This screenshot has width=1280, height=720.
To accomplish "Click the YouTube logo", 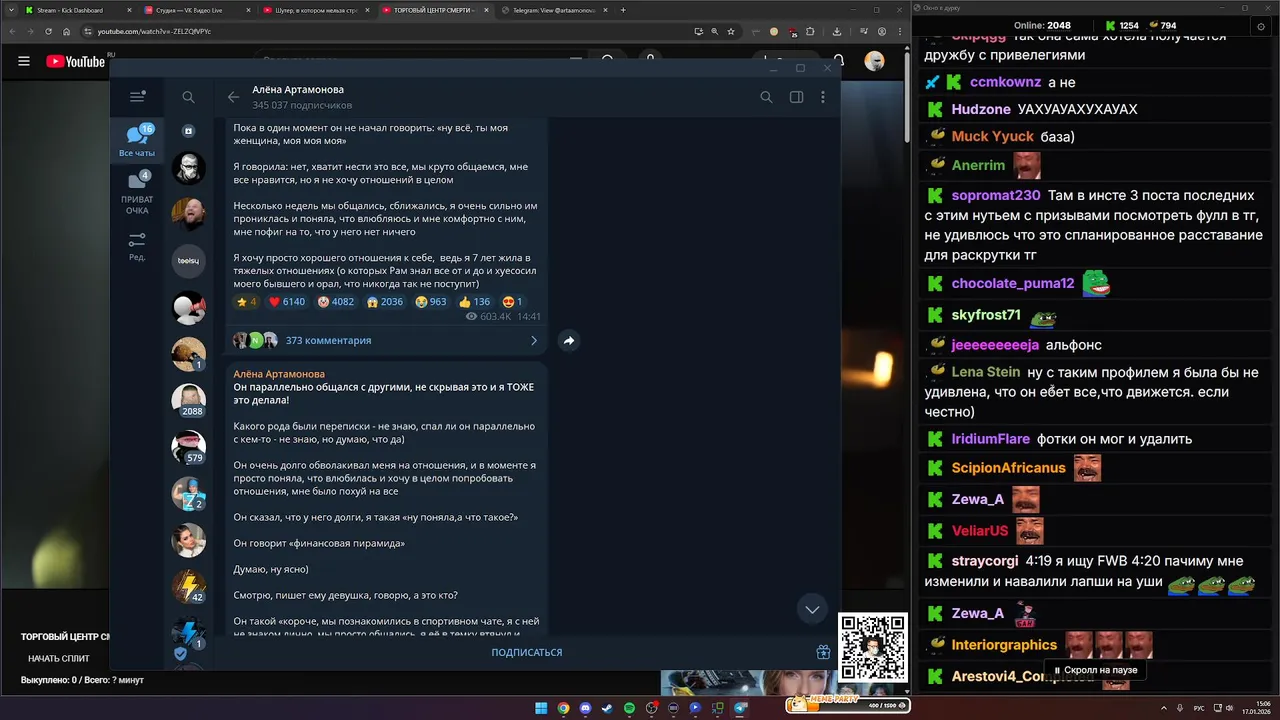I will 76,61.
